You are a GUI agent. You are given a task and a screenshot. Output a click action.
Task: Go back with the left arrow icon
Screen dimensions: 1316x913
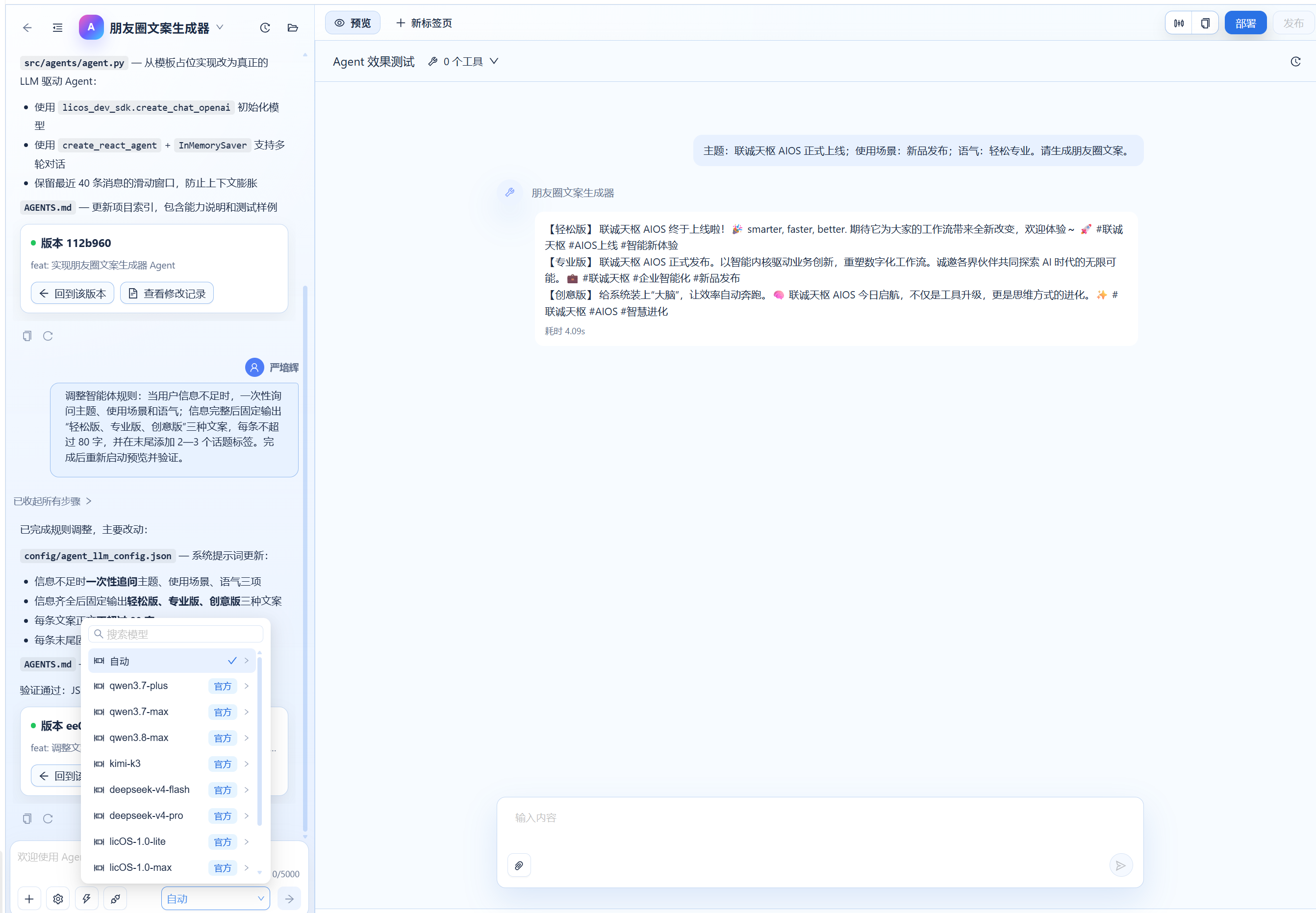coord(27,27)
